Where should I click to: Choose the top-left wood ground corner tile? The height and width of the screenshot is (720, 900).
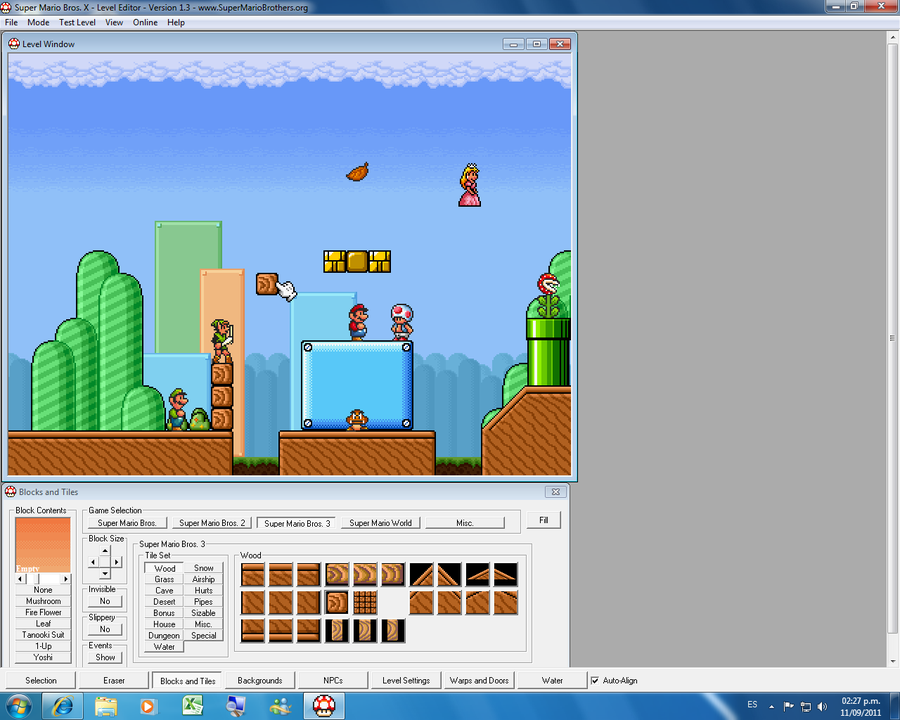click(253, 574)
